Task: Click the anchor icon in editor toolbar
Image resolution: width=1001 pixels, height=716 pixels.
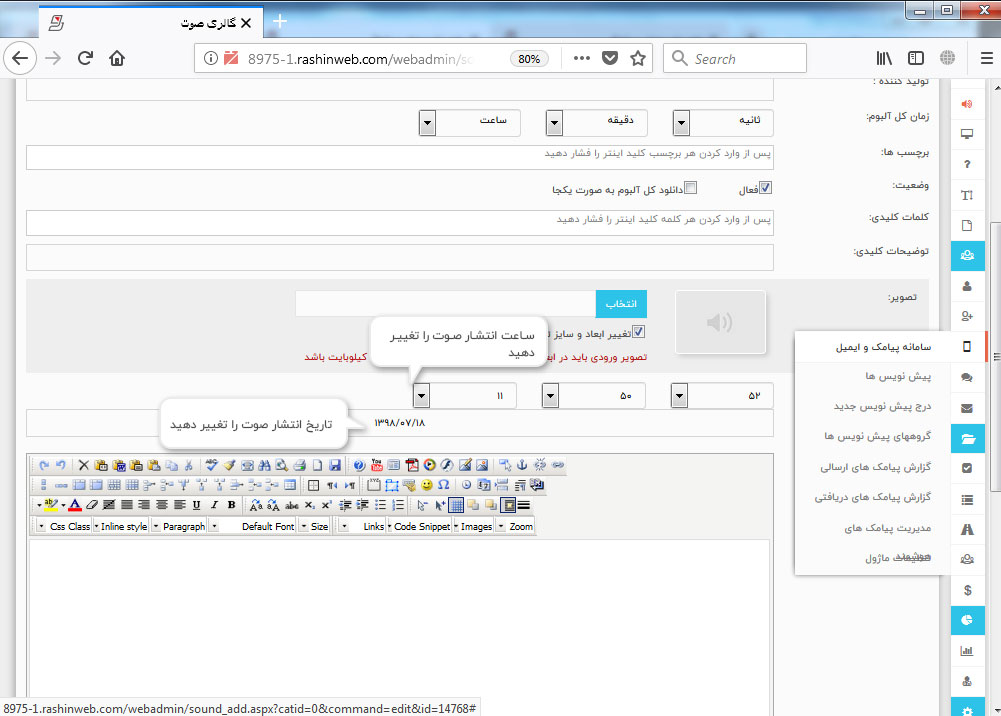Action: pyautogui.click(x=522, y=465)
